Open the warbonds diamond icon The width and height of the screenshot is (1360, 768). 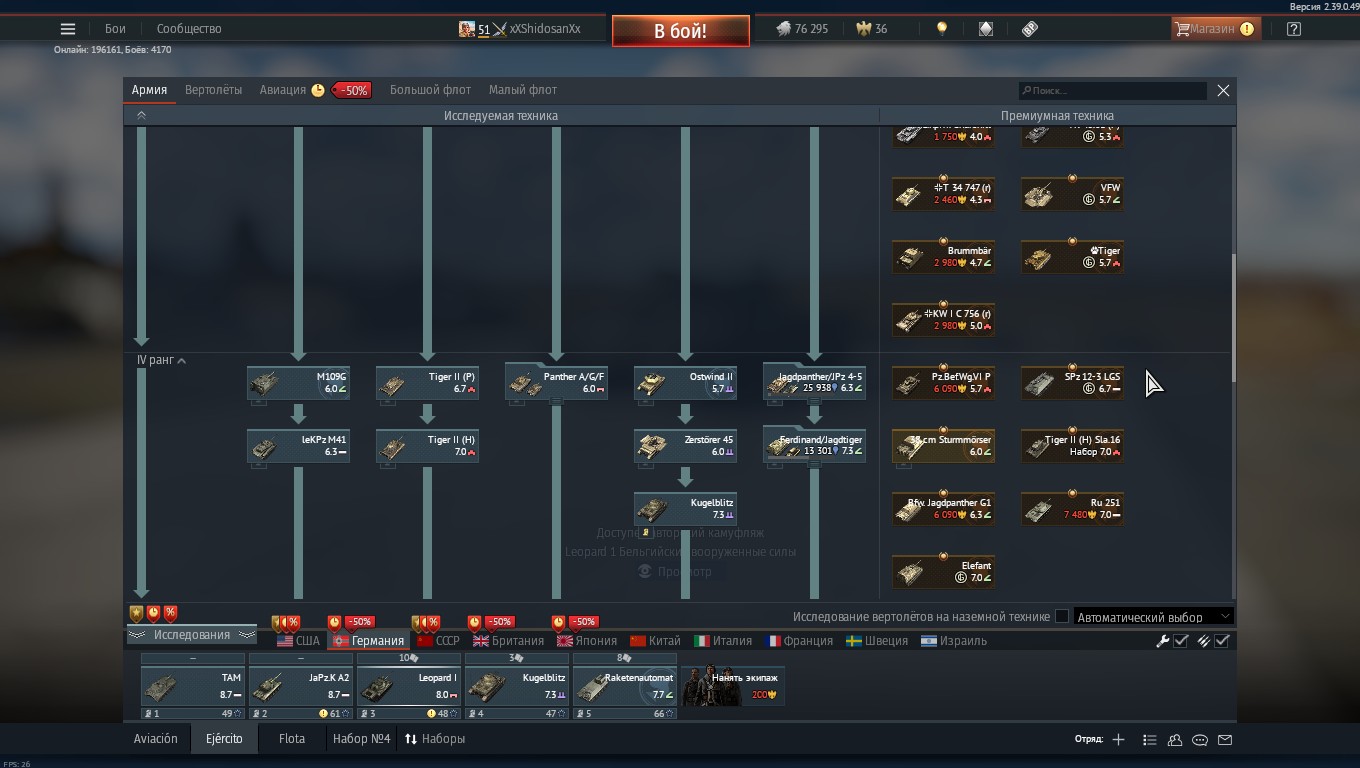click(x=986, y=29)
